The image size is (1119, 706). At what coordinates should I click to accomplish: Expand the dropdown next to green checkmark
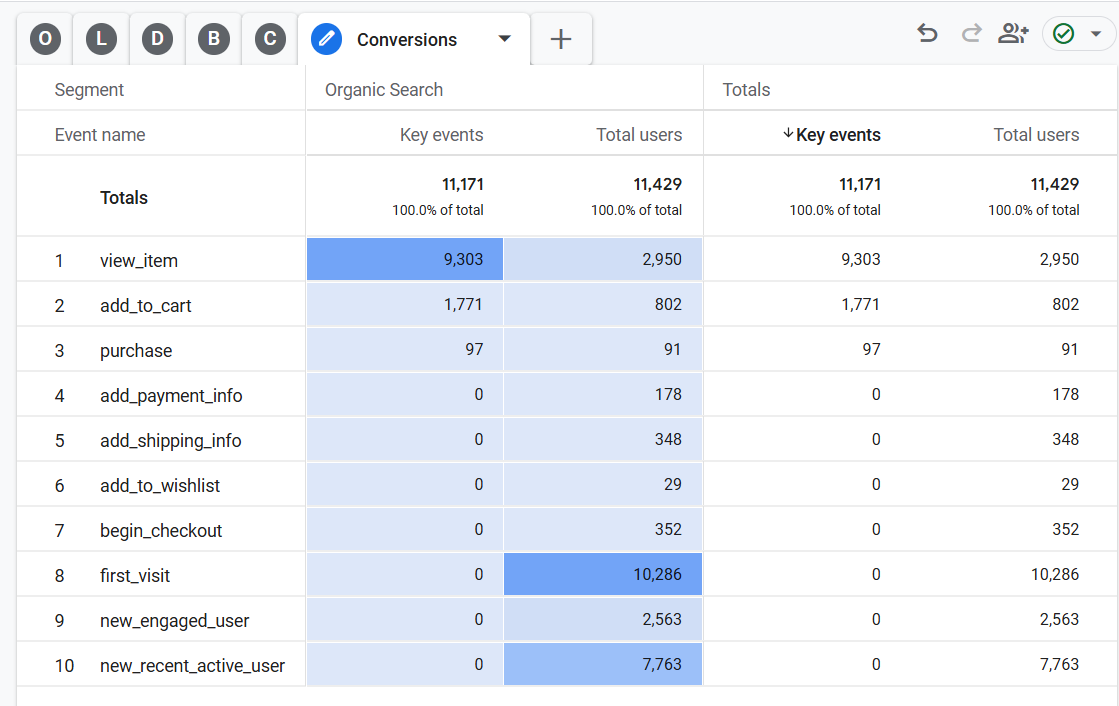click(1095, 34)
